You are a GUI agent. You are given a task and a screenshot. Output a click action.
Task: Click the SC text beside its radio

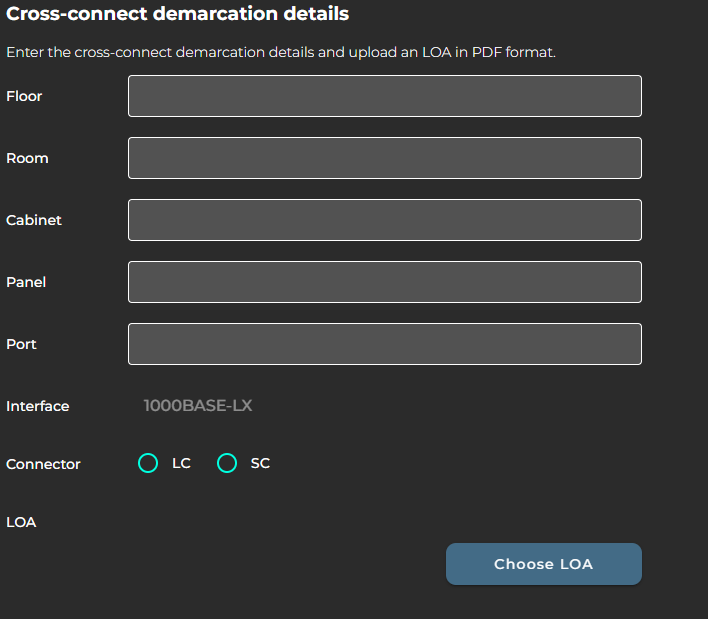260,463
